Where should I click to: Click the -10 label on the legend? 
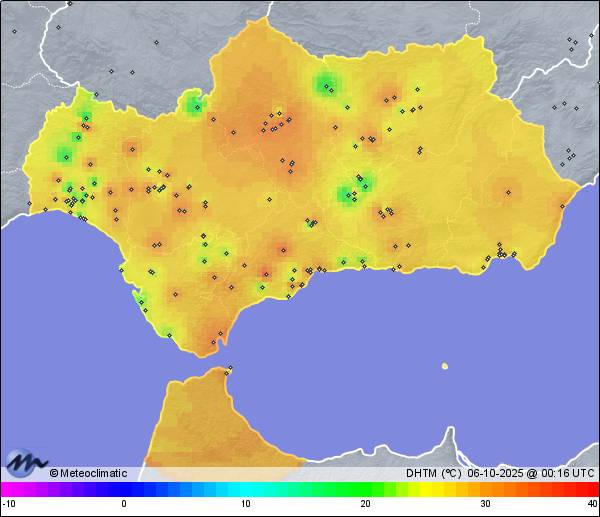(8, 504)
